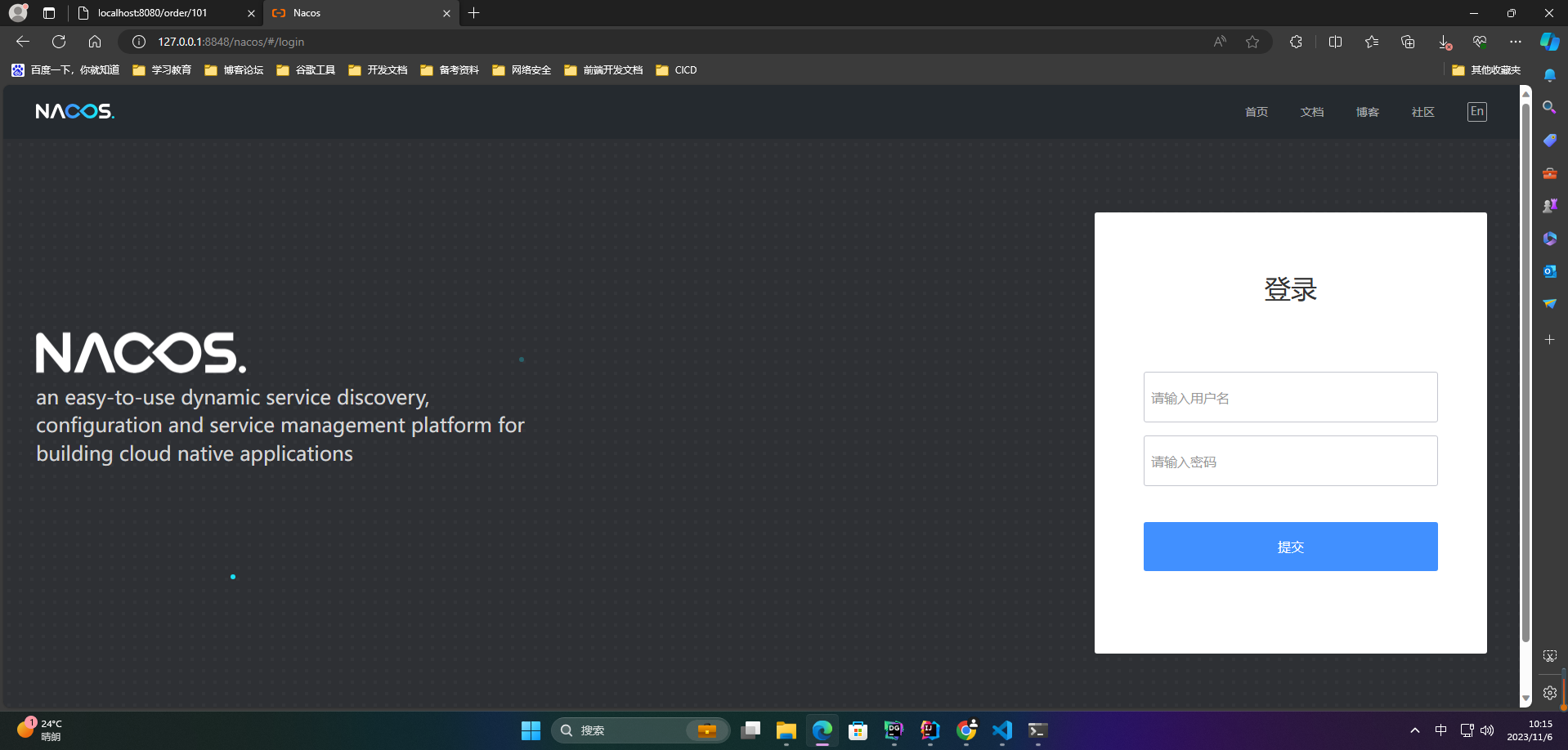
Task: Expand the 前端开发文档 bookmark folder
Action: (x=603, y=70)
